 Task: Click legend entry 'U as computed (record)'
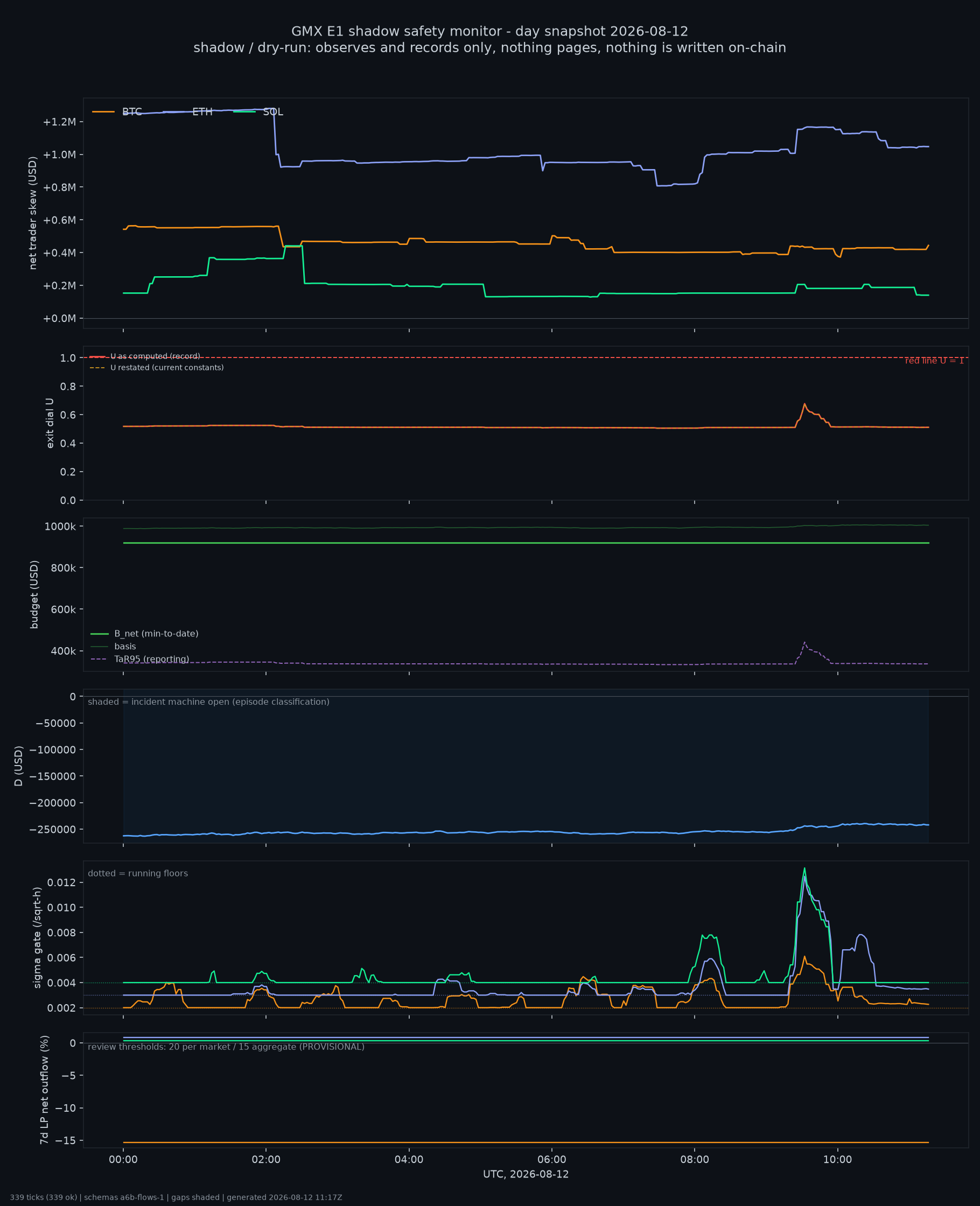(155, 356)
